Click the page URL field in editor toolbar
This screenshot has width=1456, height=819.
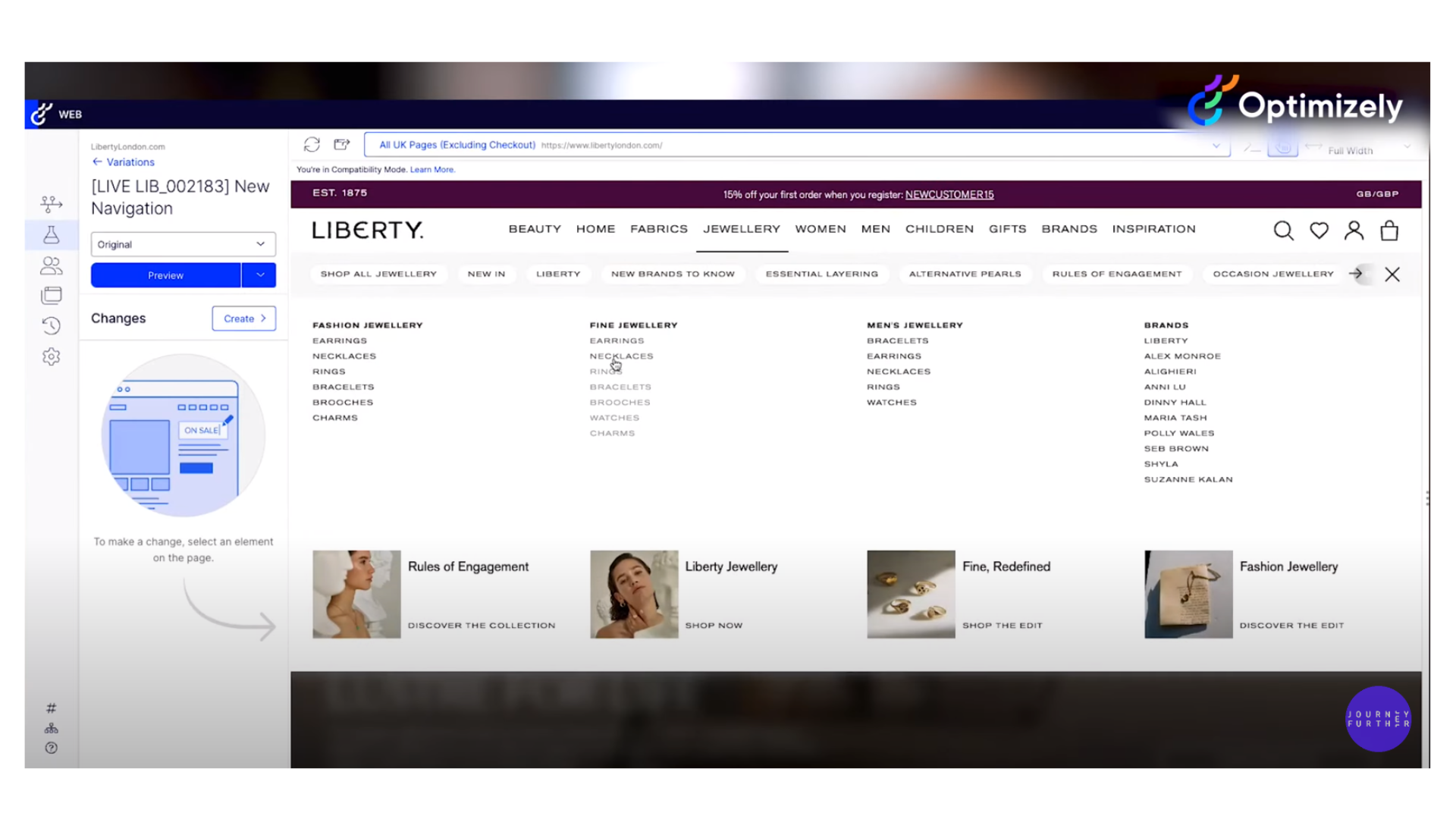796,145
